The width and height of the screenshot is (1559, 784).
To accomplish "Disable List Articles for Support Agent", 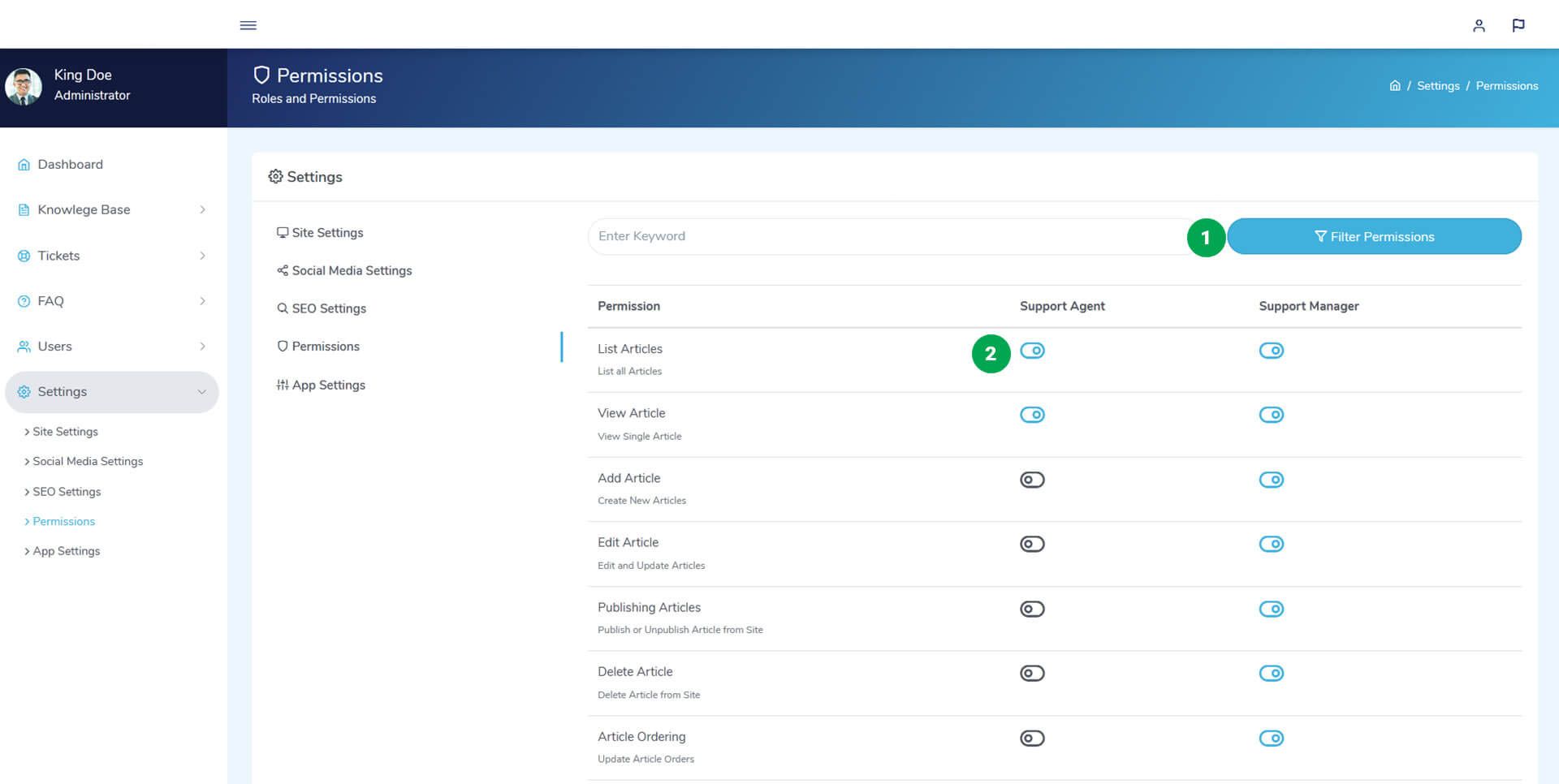I will pos(1032,351).
